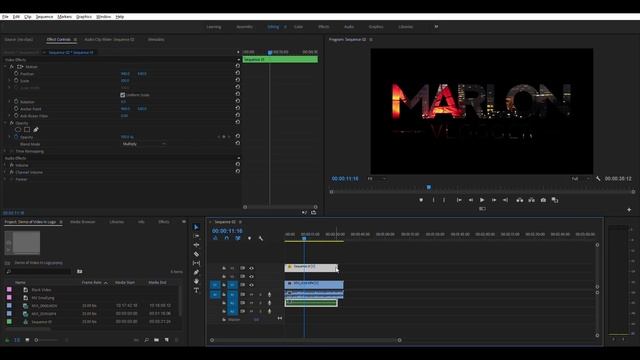
Task: Collapse the Motion effect group
Action: pos(6,67)
